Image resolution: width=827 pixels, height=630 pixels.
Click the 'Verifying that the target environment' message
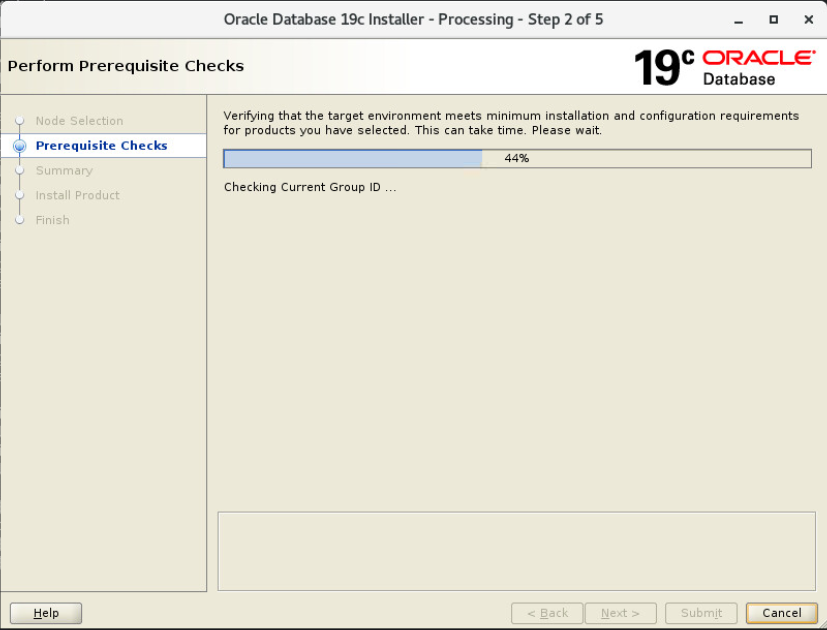(x=511, y=123)
